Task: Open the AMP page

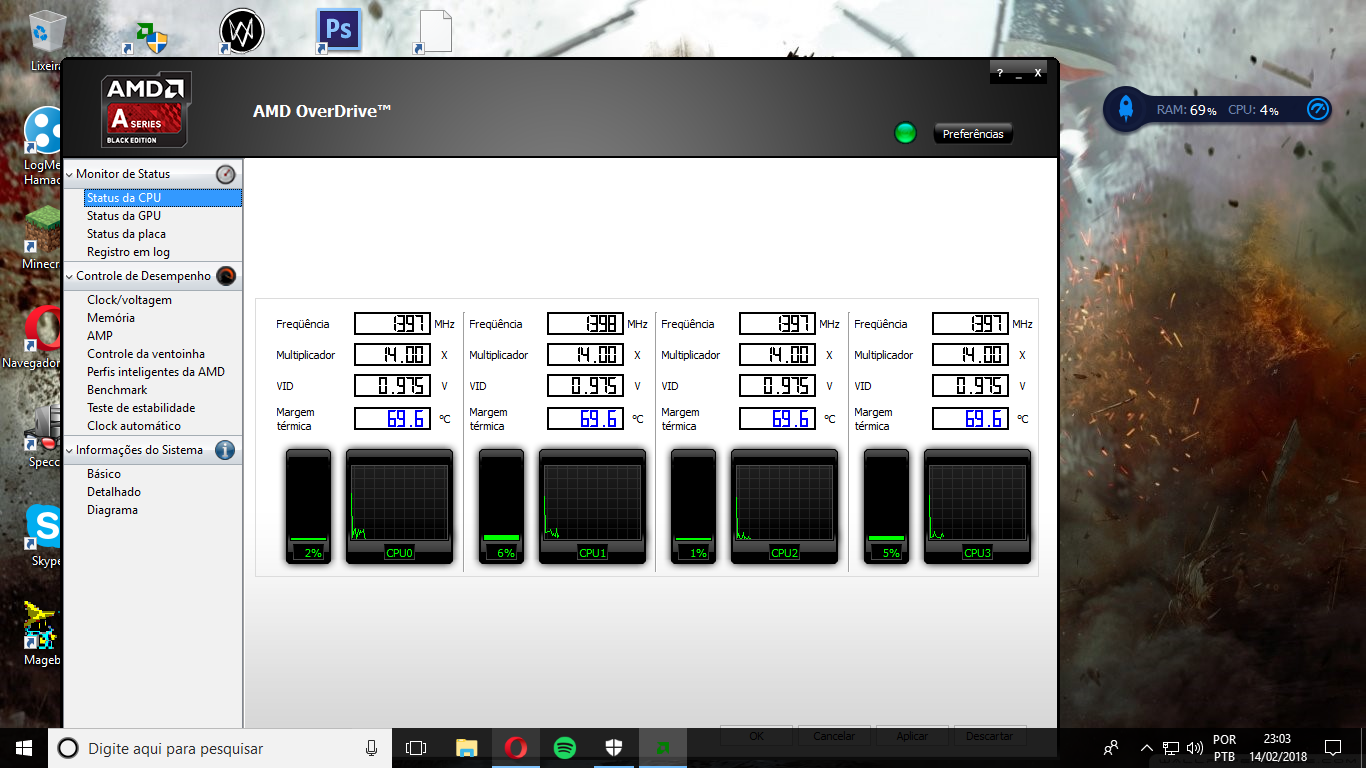Action: 100,336
